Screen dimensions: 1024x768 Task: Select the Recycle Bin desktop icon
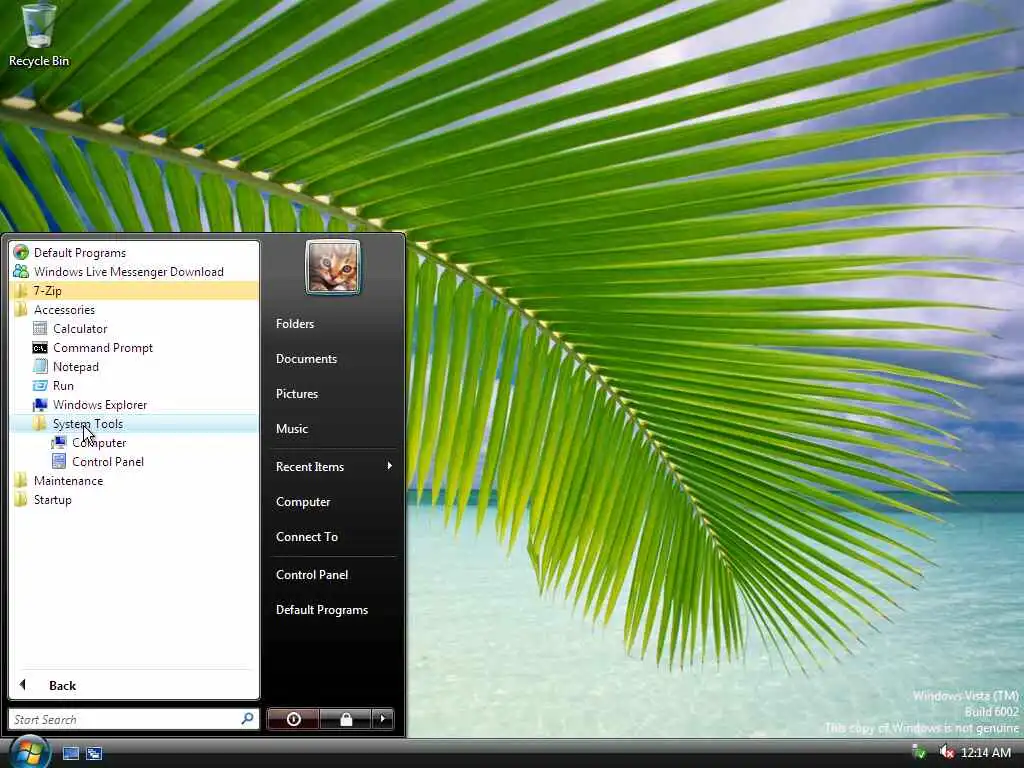pyautogui.click(x=39, y=35)
